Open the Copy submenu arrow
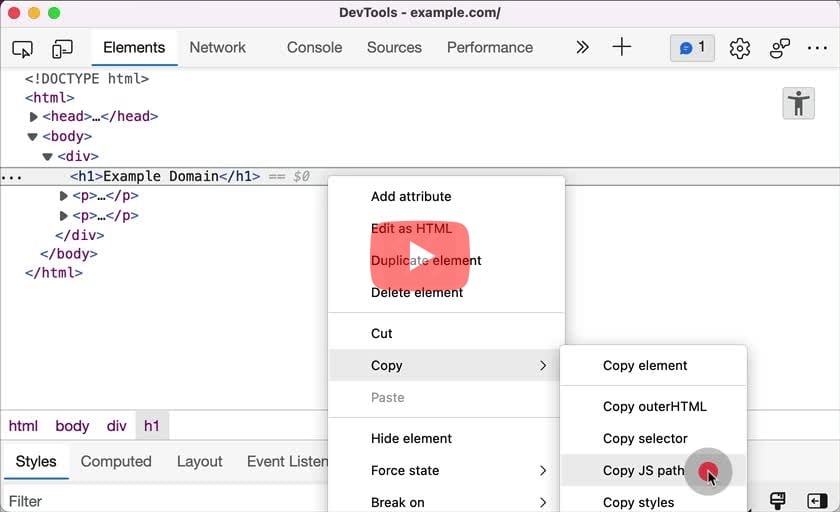 click(543, 366)
